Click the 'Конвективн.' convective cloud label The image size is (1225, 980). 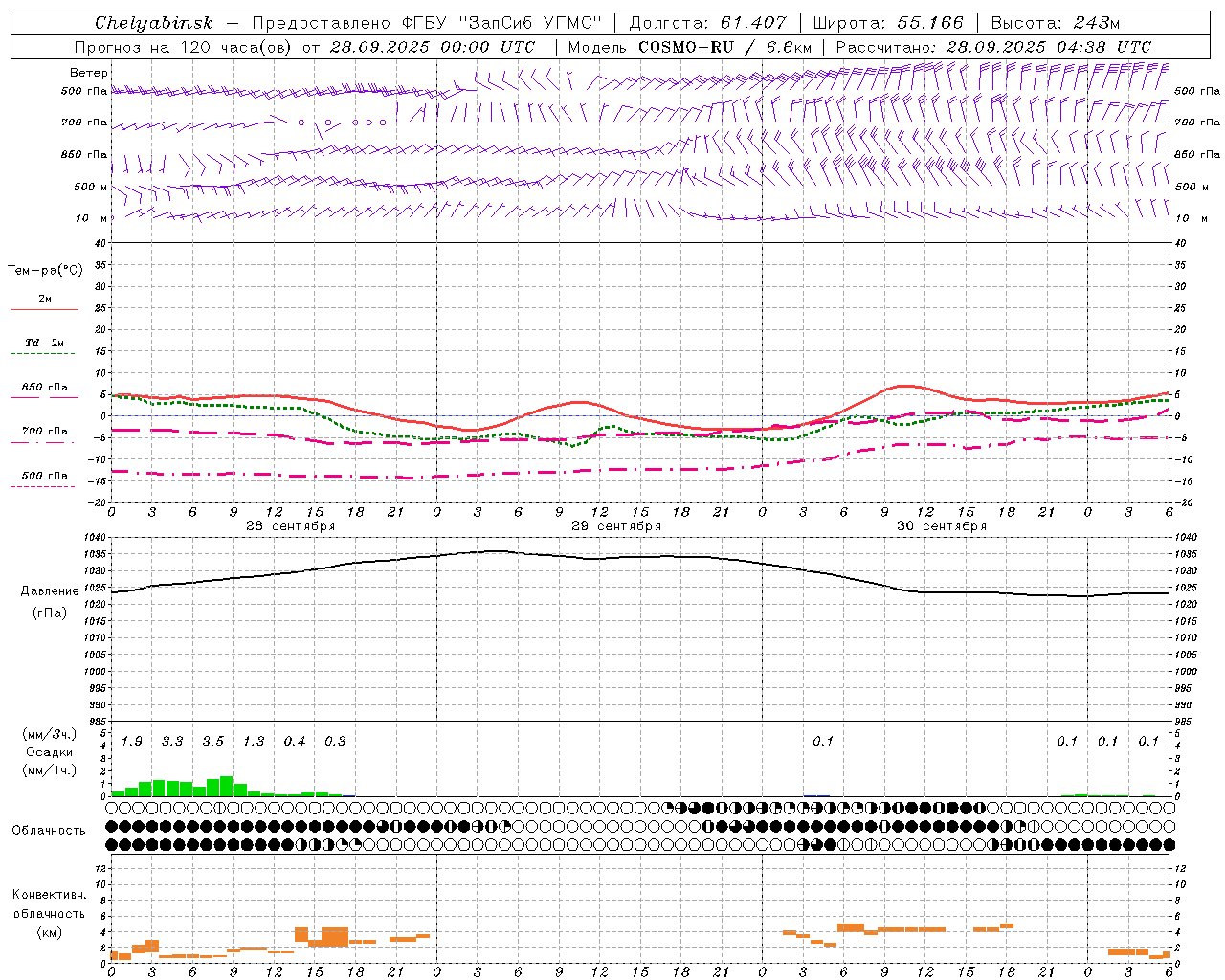(49, 895)
